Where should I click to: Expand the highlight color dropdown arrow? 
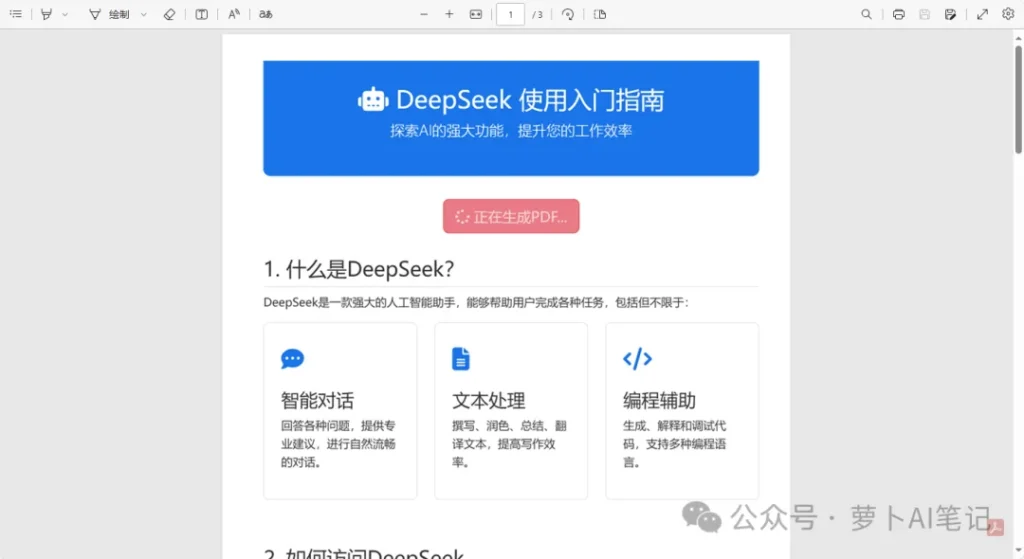tap(65, 14)
